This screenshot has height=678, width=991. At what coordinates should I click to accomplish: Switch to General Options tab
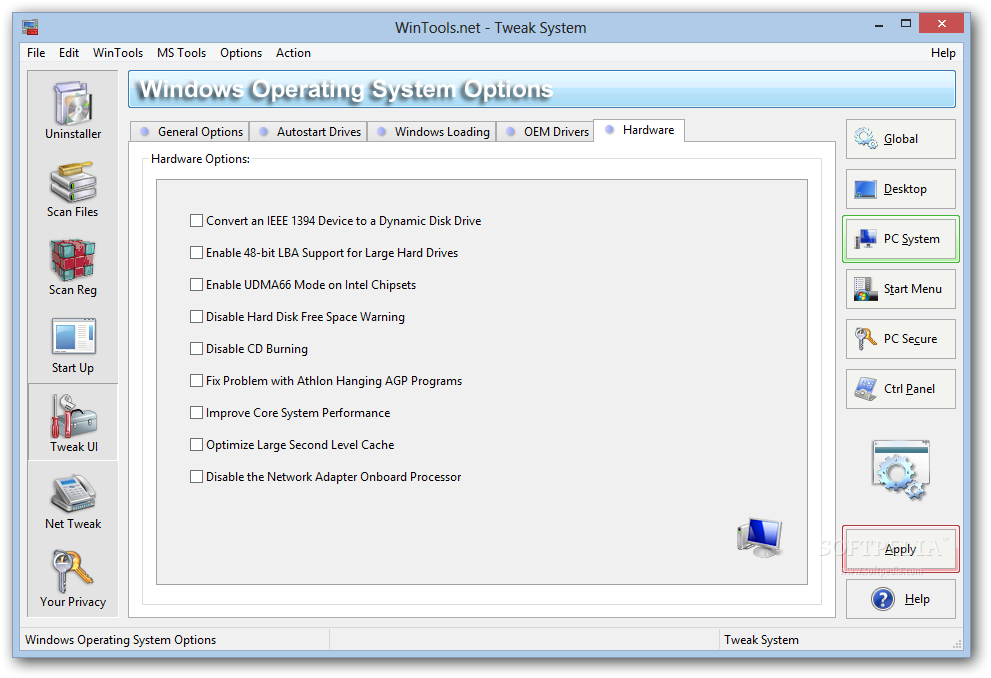click(x=190, y=131)
